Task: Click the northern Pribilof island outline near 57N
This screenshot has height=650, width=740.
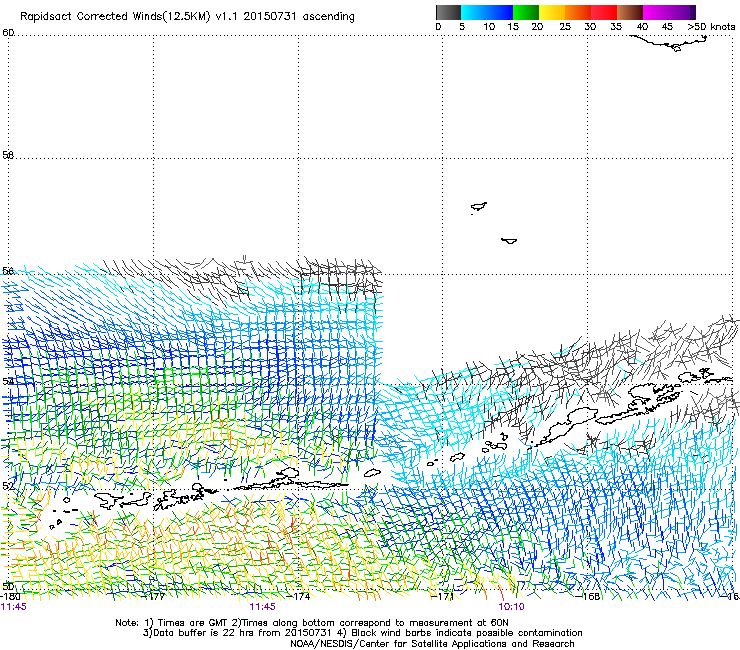Action: pyautogui.click(x=479, y=207)
